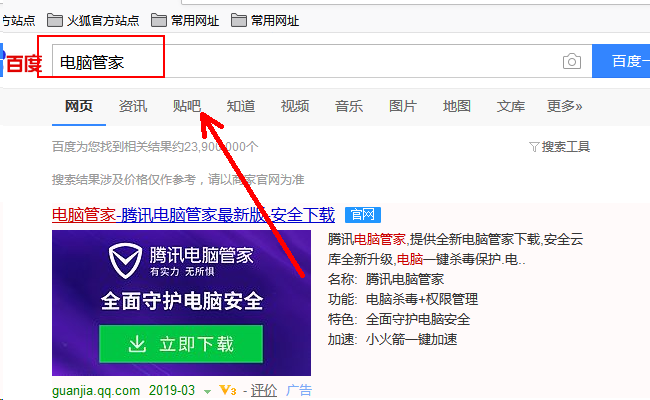The height and width of the screenshot is (400, 650).
Task: Switch to the 知道 tab
Action: (241, 106)
